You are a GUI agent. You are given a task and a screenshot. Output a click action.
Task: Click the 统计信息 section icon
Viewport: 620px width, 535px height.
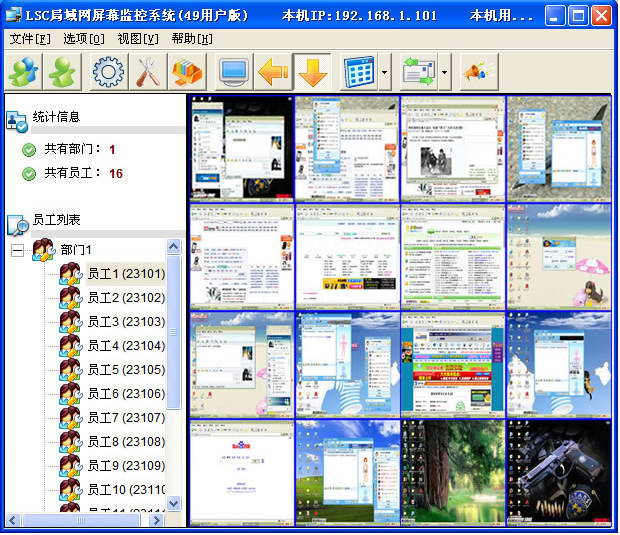17,121
